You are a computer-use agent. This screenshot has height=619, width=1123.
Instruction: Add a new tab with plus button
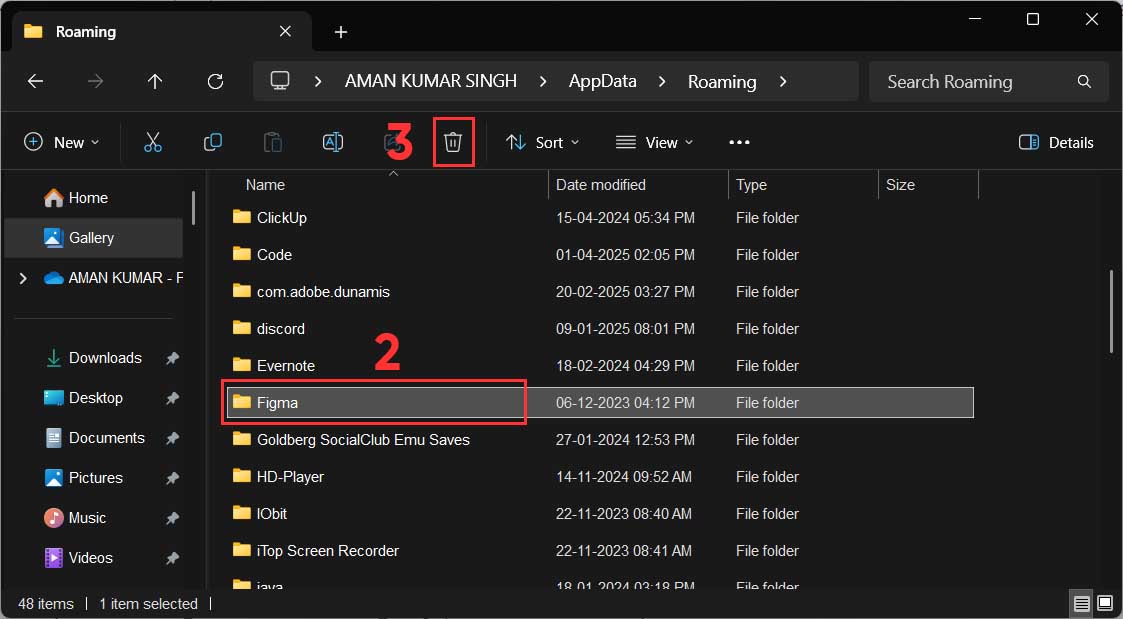(341, 32)
